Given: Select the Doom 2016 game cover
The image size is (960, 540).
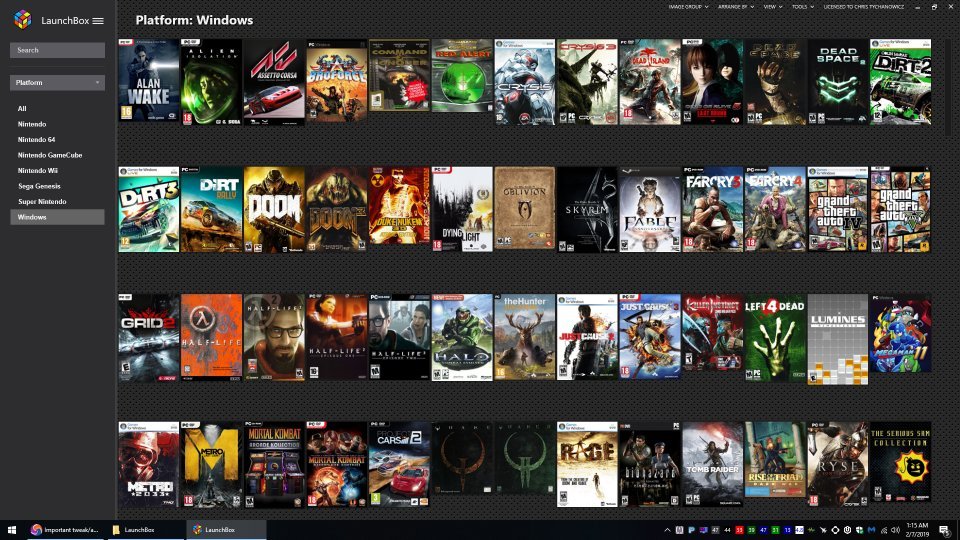Looking at the screenshot, I should 274,209.
